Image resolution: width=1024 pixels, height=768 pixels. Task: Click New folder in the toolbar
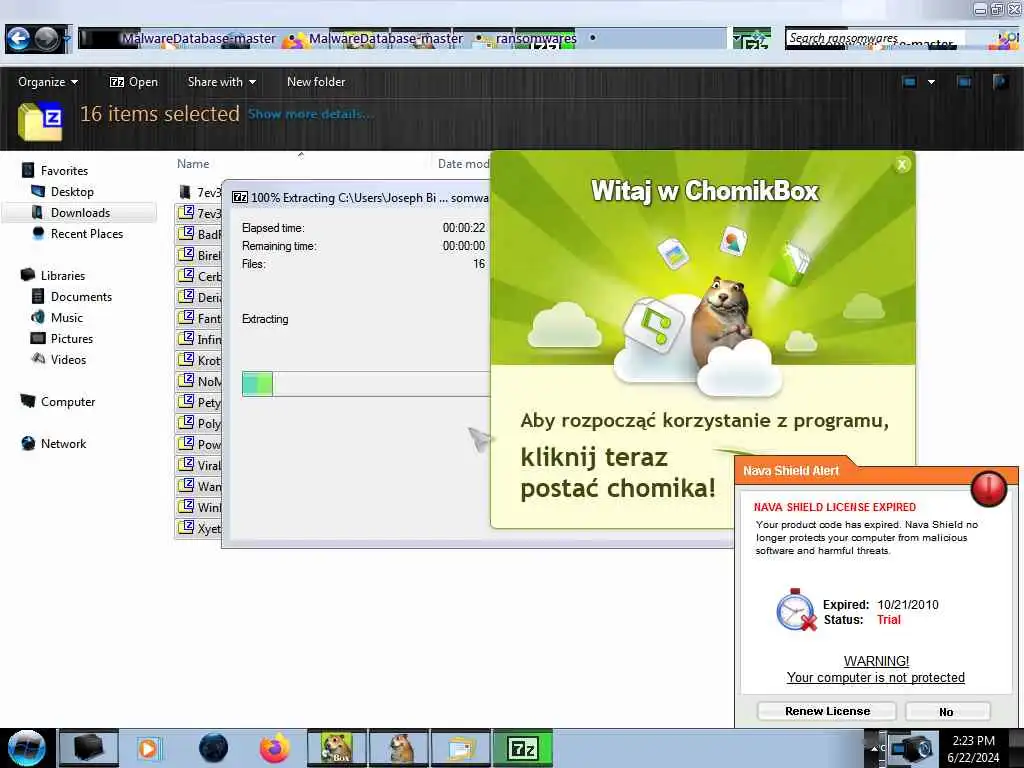[x=316, y=82]
